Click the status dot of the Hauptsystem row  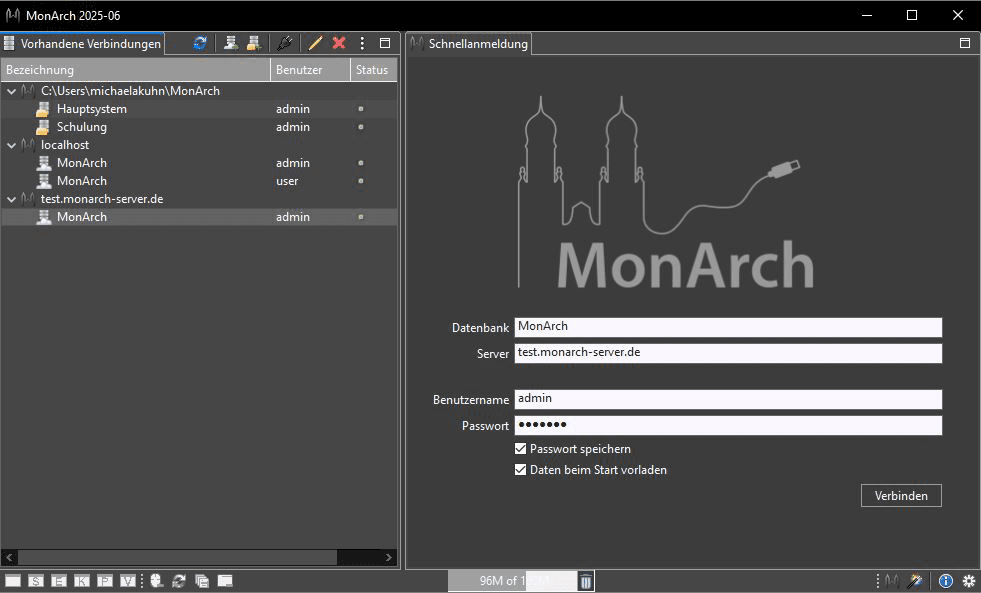pos(360,109)
